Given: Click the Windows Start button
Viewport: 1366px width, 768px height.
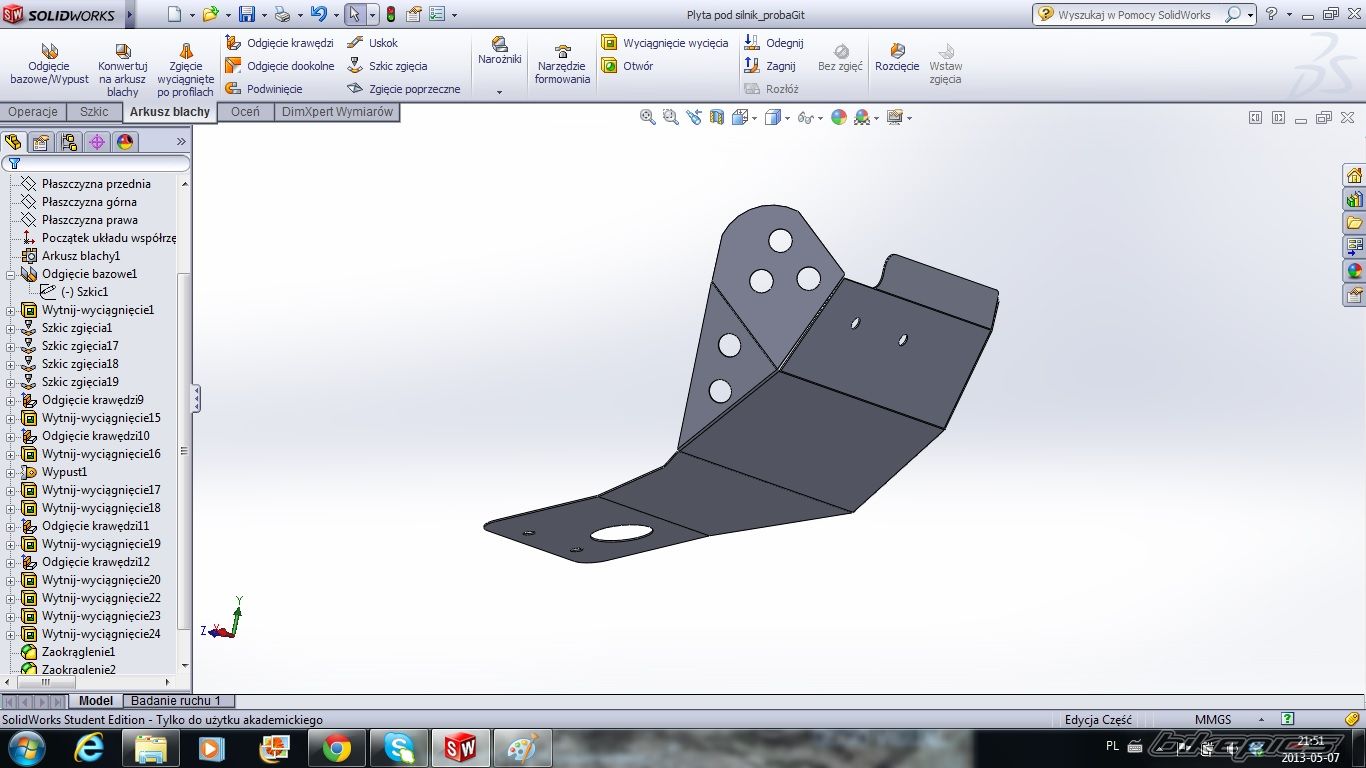Looking at the screenshot, I should click(x=25, y=749).
